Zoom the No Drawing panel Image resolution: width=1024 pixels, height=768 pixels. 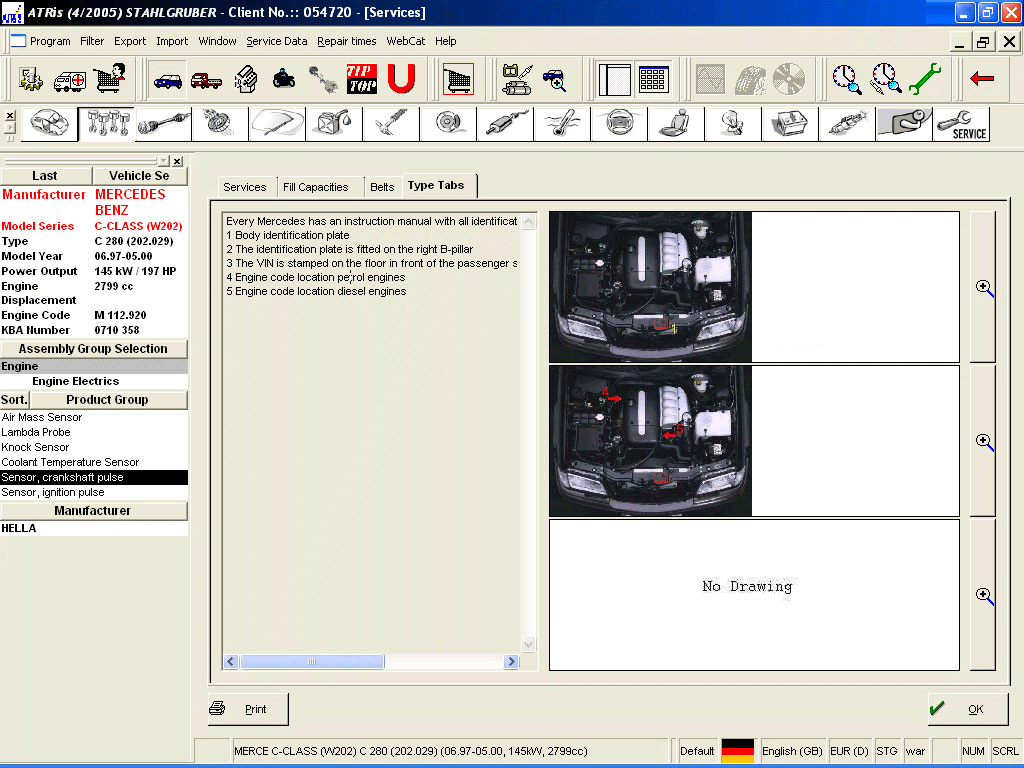coord(984,595)
